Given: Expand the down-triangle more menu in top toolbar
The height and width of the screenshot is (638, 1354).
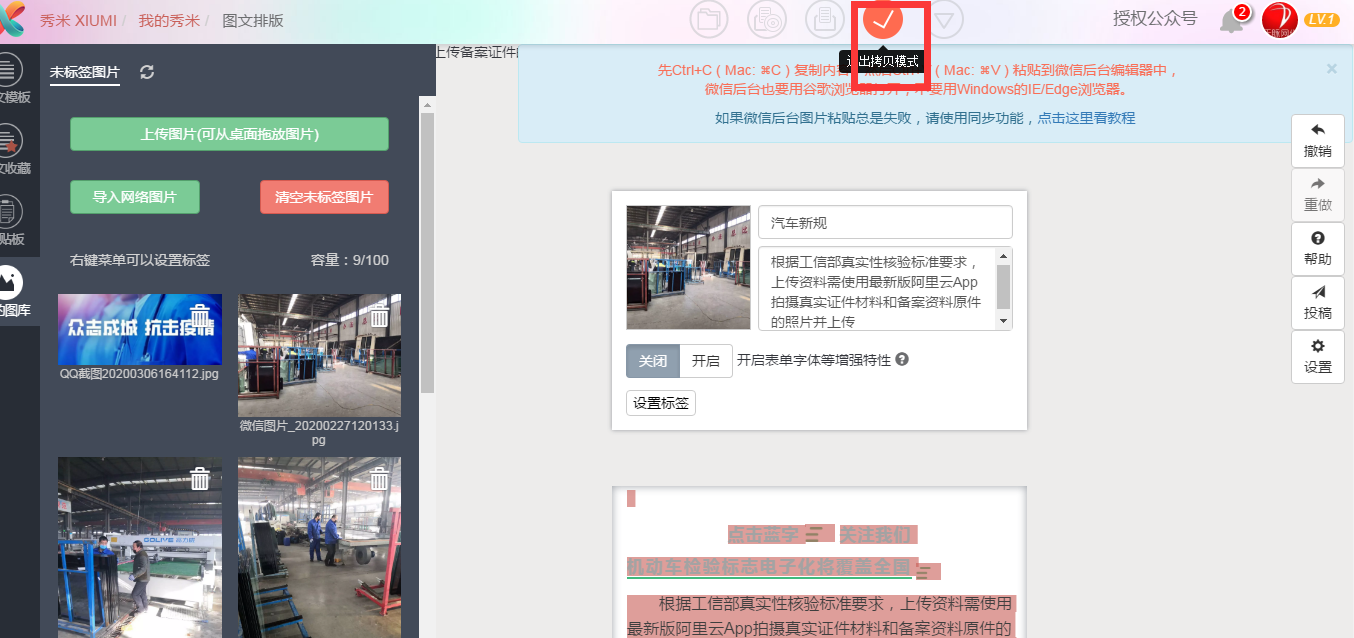Looking at the screenshot, I should [944, 20].
